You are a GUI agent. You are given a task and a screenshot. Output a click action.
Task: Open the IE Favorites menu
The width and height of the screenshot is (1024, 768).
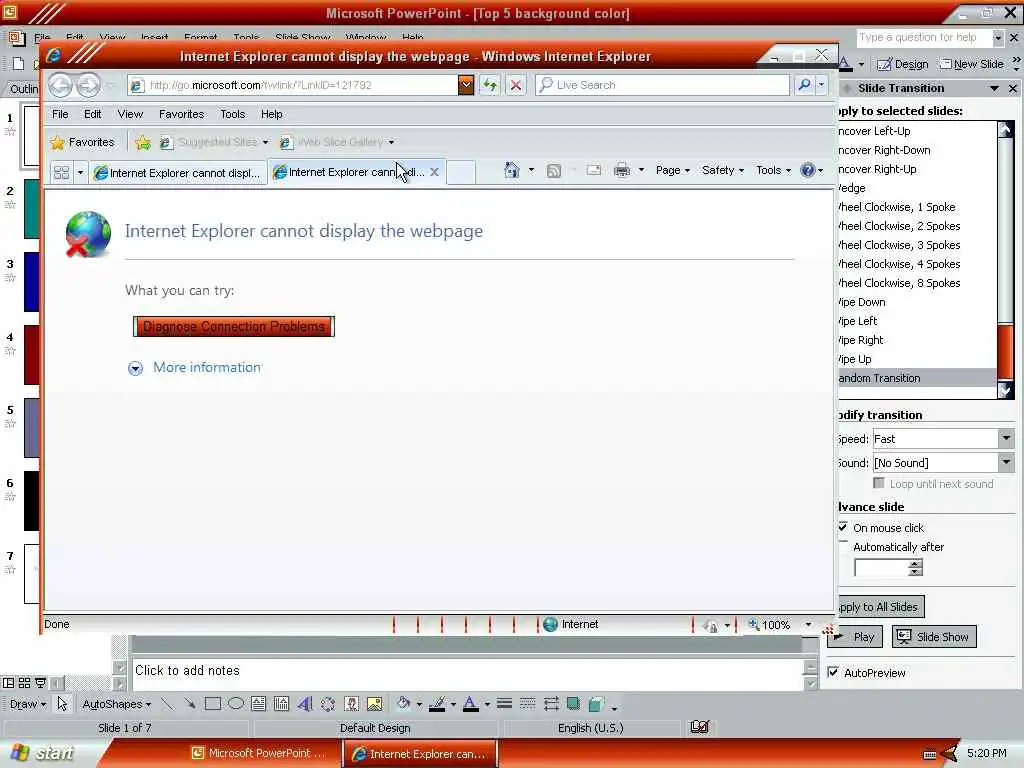[x=182, y=114]
